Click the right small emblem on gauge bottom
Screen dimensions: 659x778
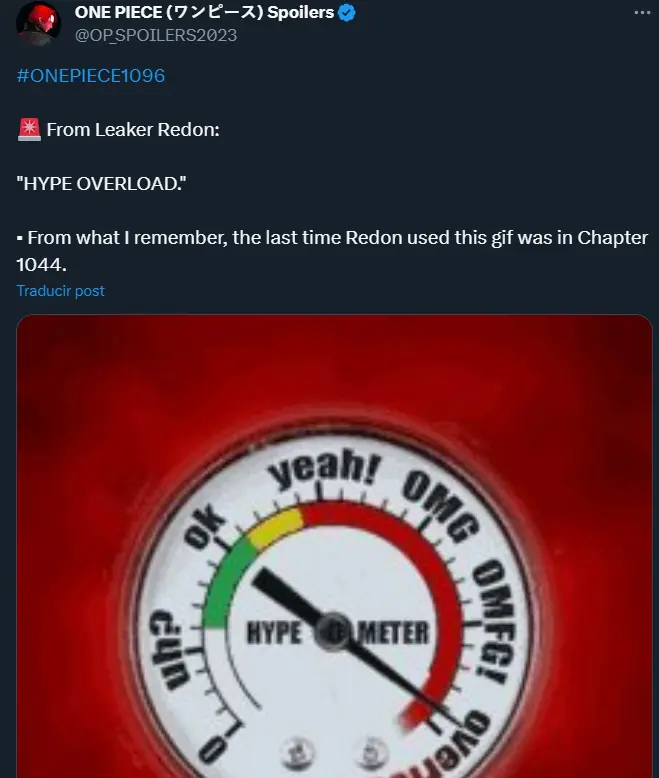click(371, 753)
